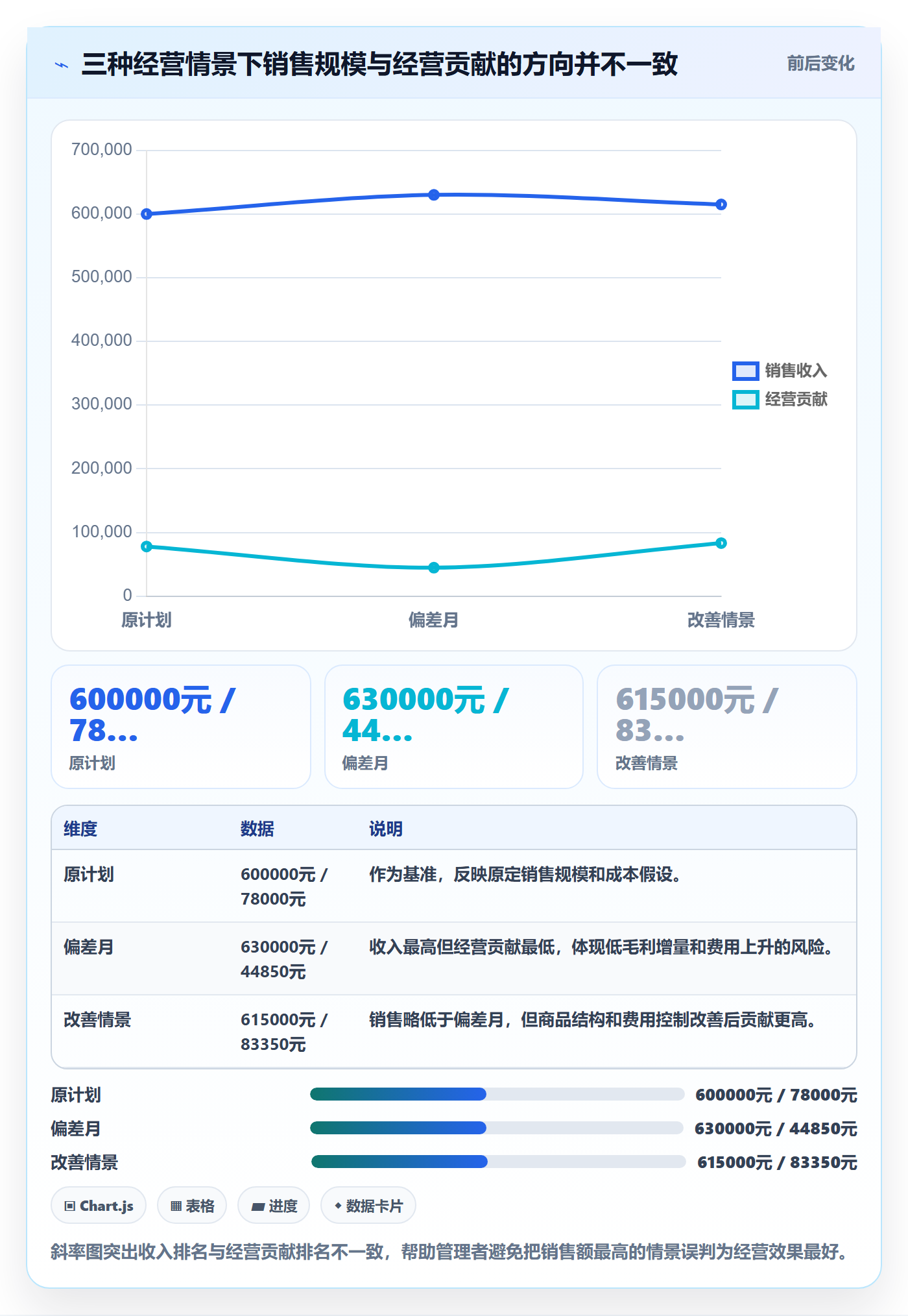Click the 维度 column header
Image resolution: width=908 pixels, height=1316 pixels.
(80, 829)
